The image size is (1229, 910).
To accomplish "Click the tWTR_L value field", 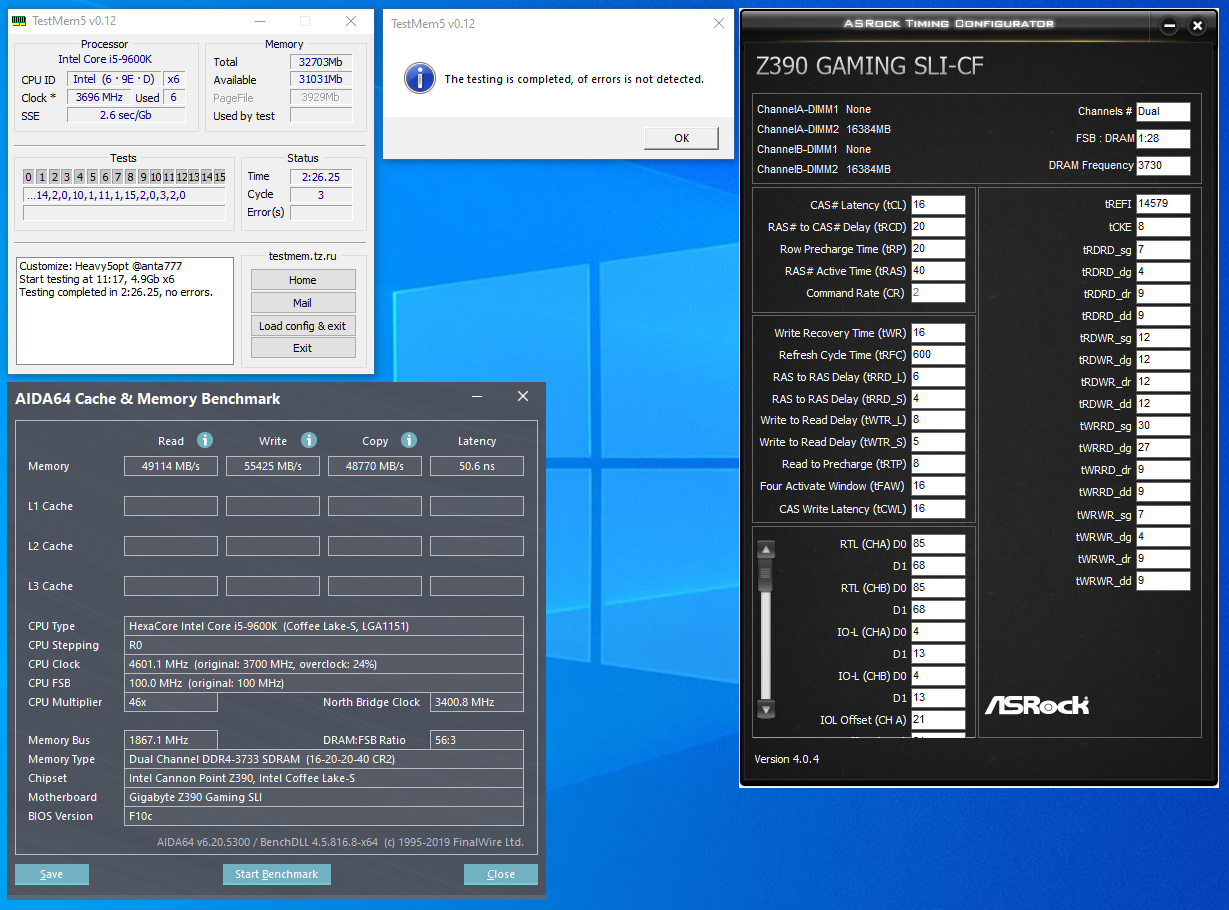I will point(938,420).
